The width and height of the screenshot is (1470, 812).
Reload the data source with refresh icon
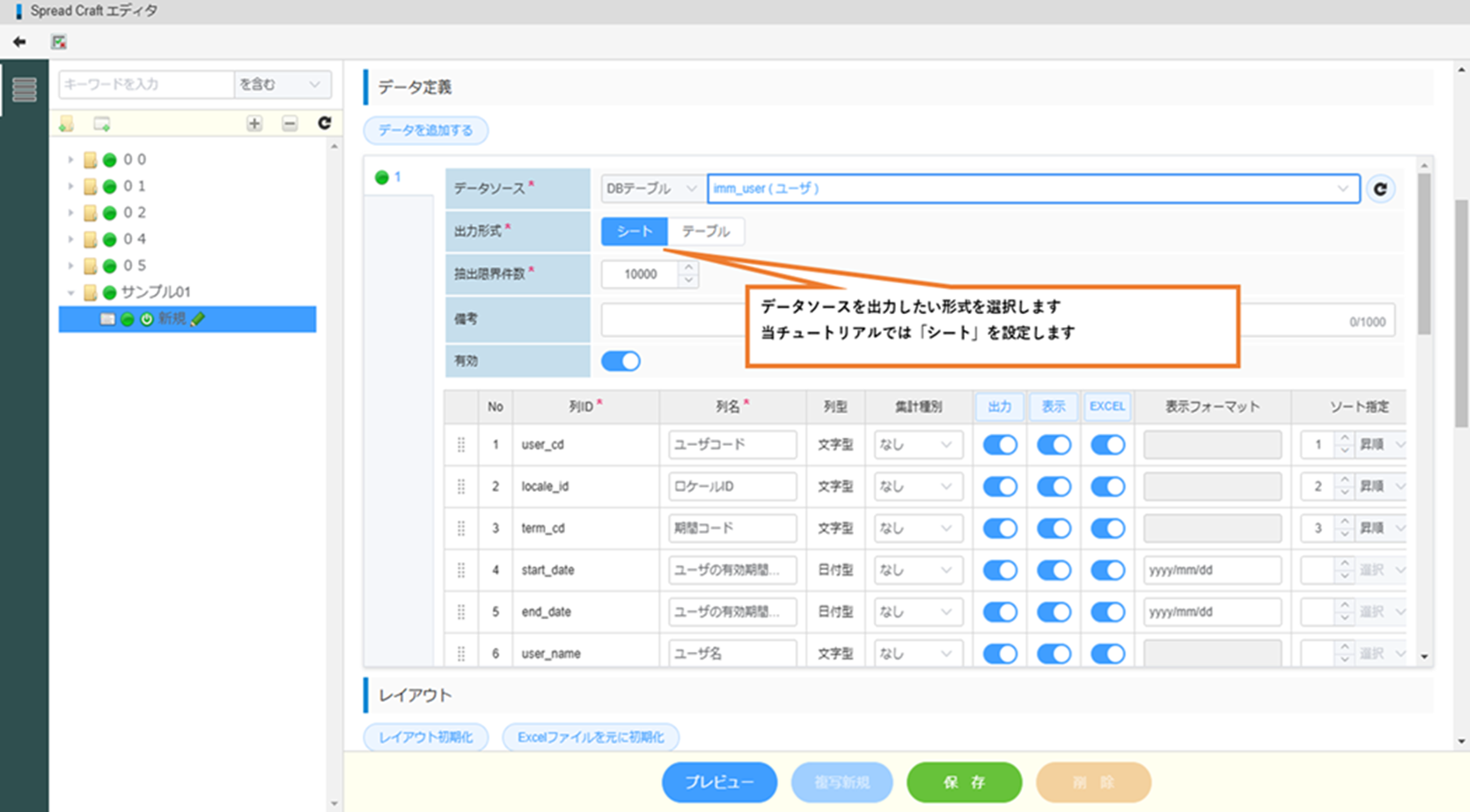1380,189
